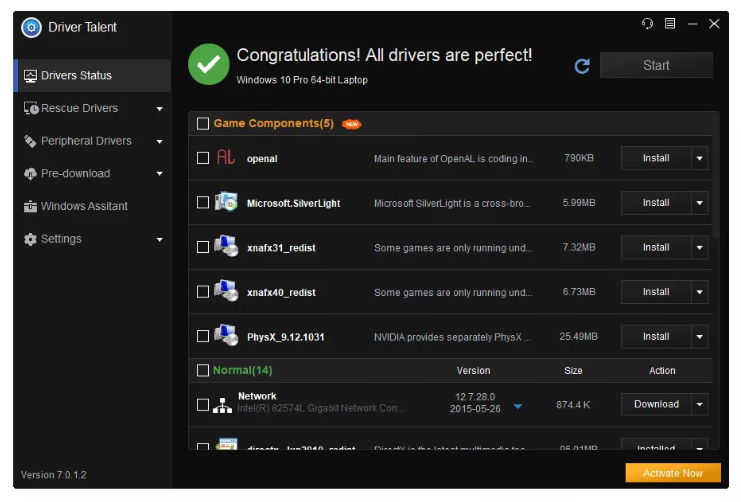Image resolution: width=741 pixels, height=502 pixels.
Task: Check the xnafx31_redist checkbox
Action: [203, 247]
